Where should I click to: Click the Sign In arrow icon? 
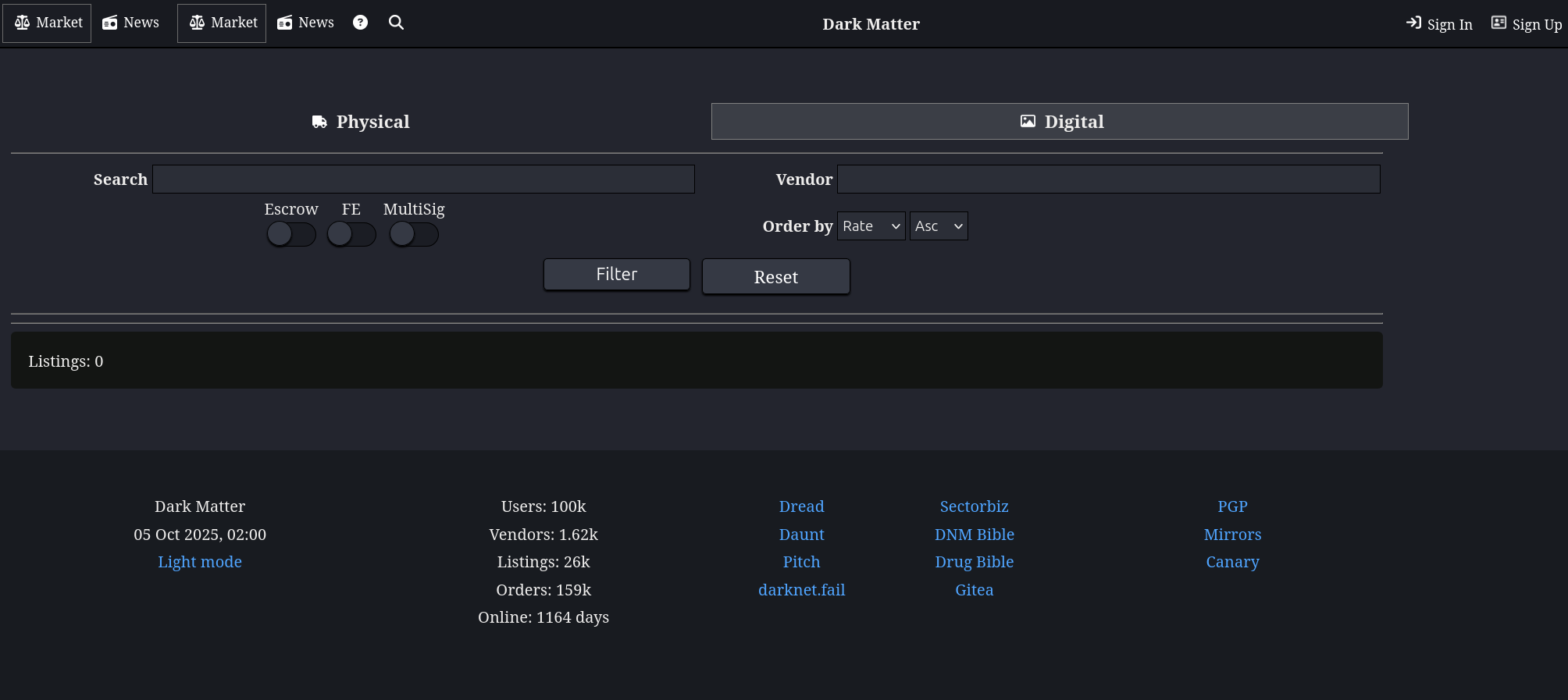coord(1413,23)
